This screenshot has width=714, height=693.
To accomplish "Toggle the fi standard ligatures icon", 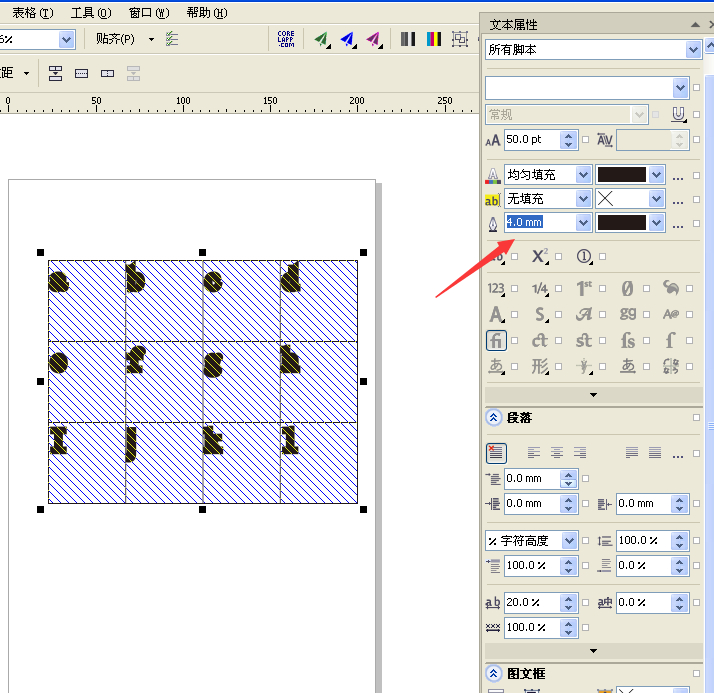I will pos(496,340).
